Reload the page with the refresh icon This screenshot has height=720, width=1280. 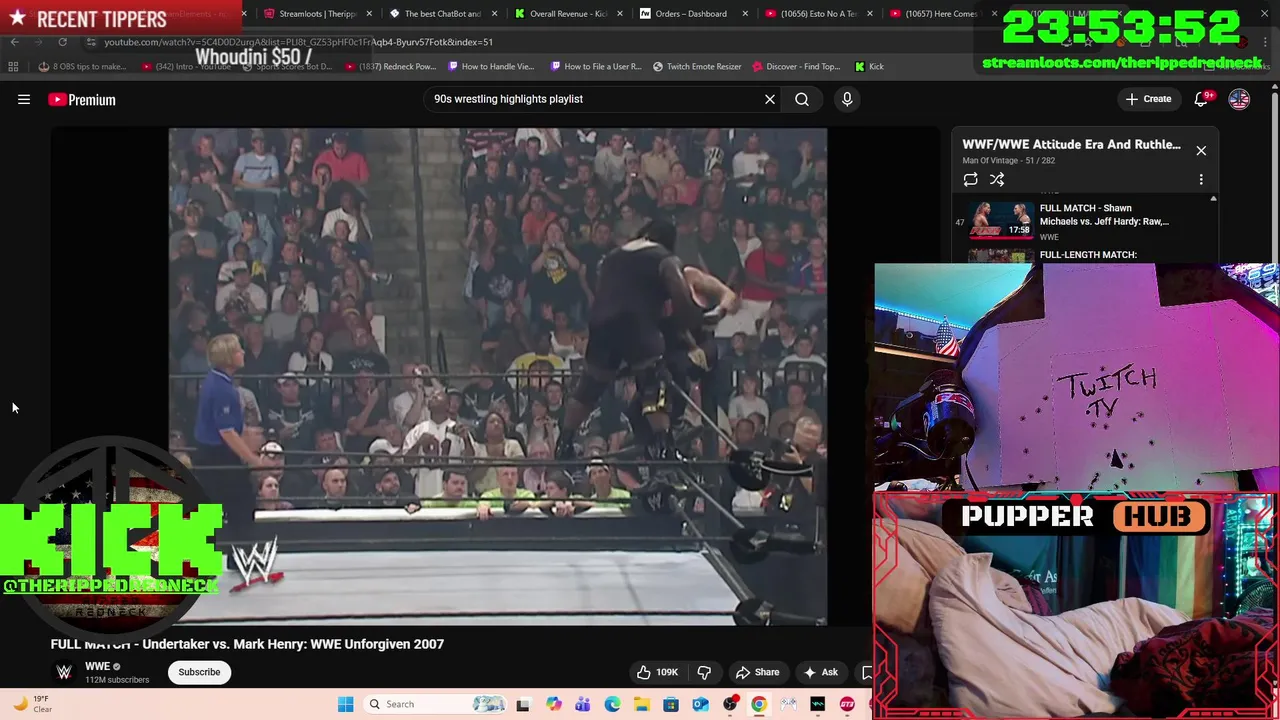(x=62, y=42)
